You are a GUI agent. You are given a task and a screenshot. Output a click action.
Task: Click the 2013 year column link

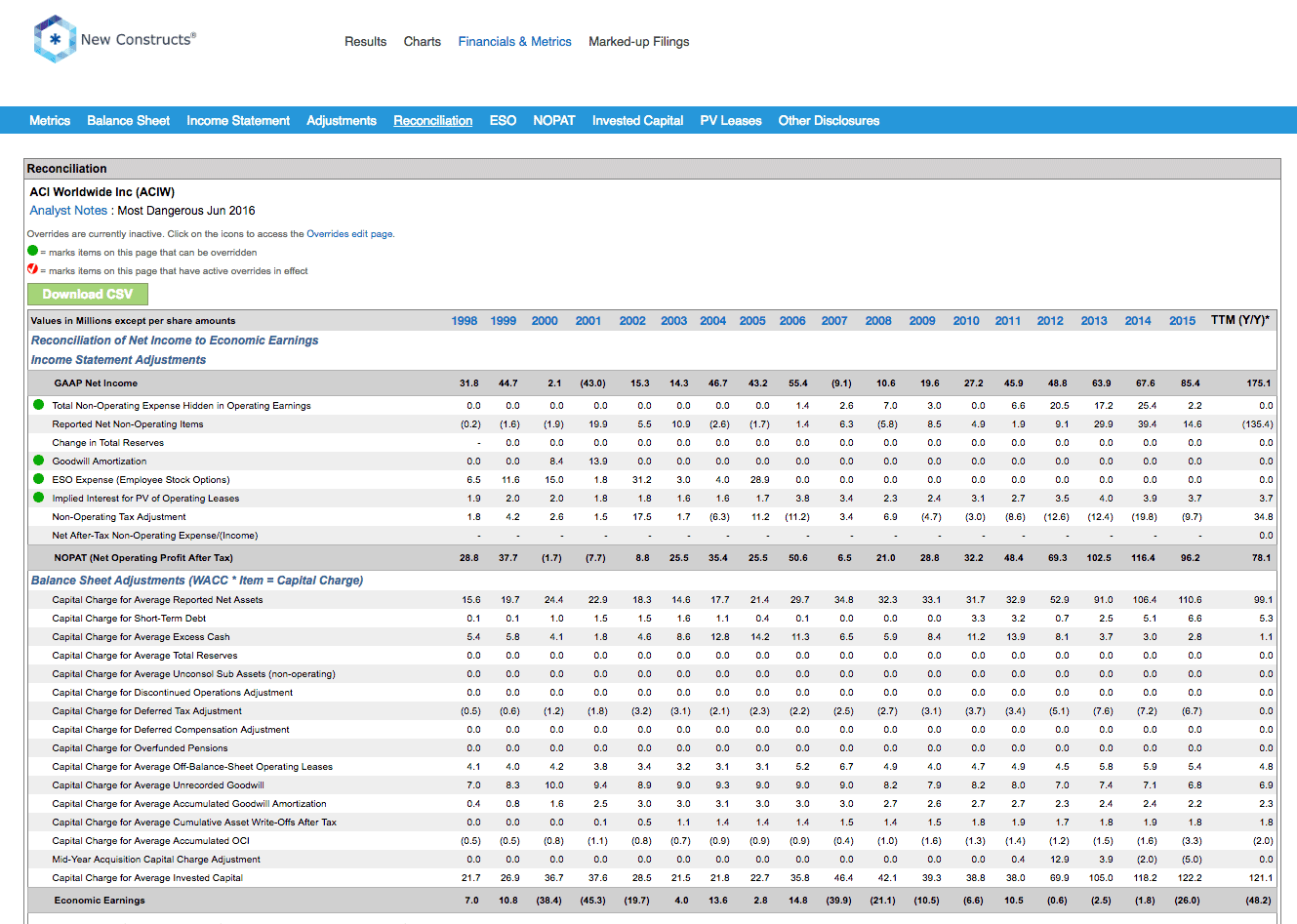(1094, 321)
